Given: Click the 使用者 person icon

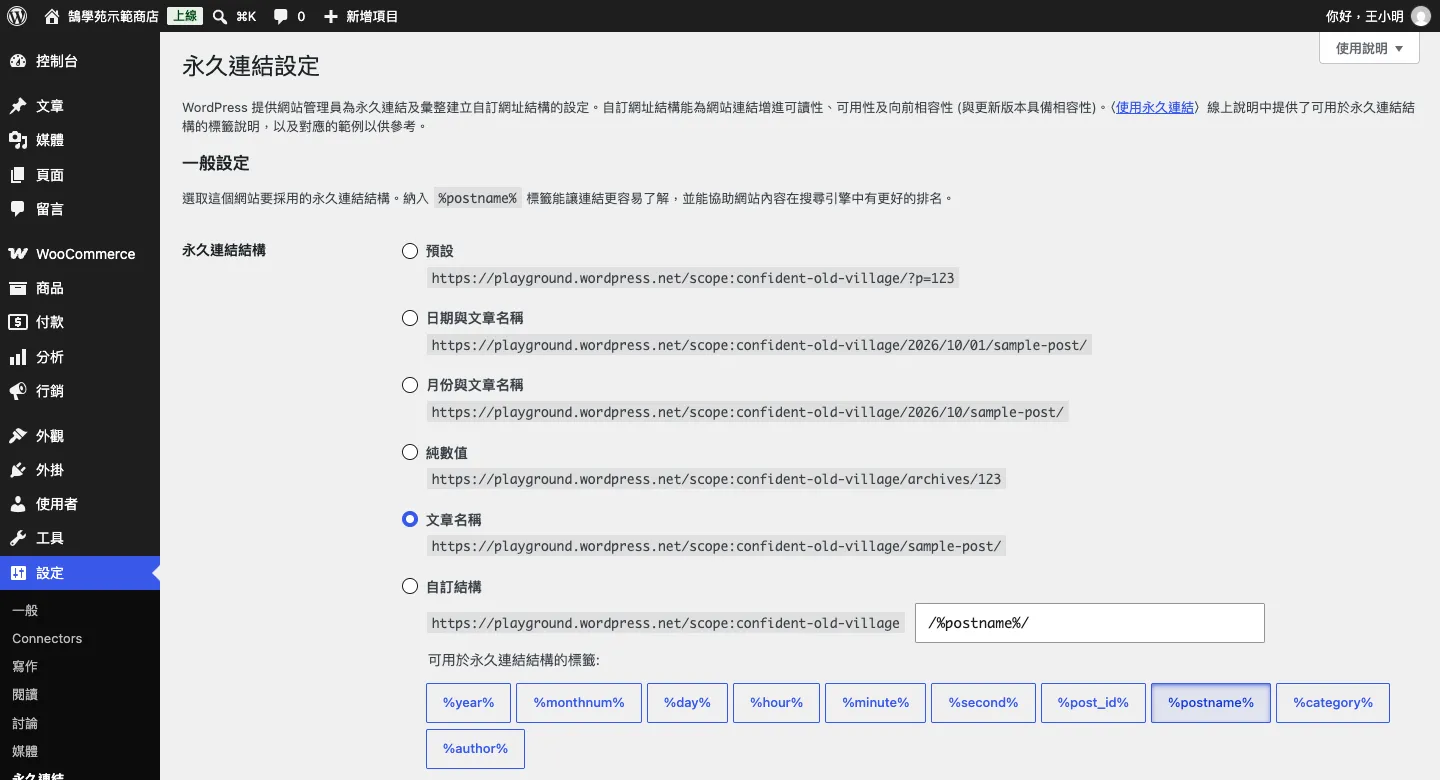Looking at the screenshot, I should click(18, 504).
